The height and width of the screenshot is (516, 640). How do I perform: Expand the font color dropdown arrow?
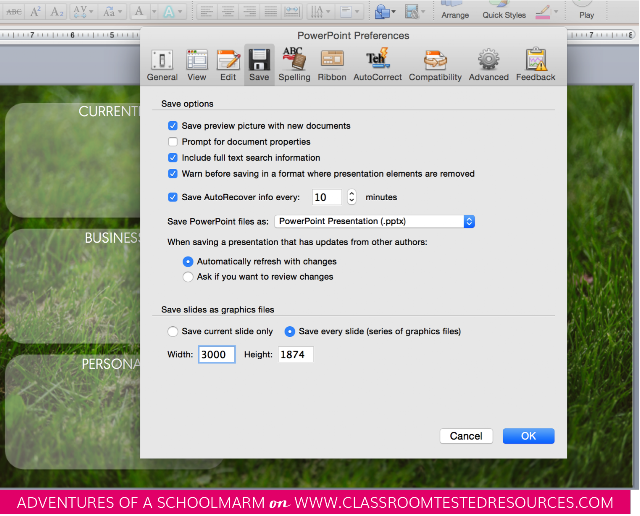point(154,11)
